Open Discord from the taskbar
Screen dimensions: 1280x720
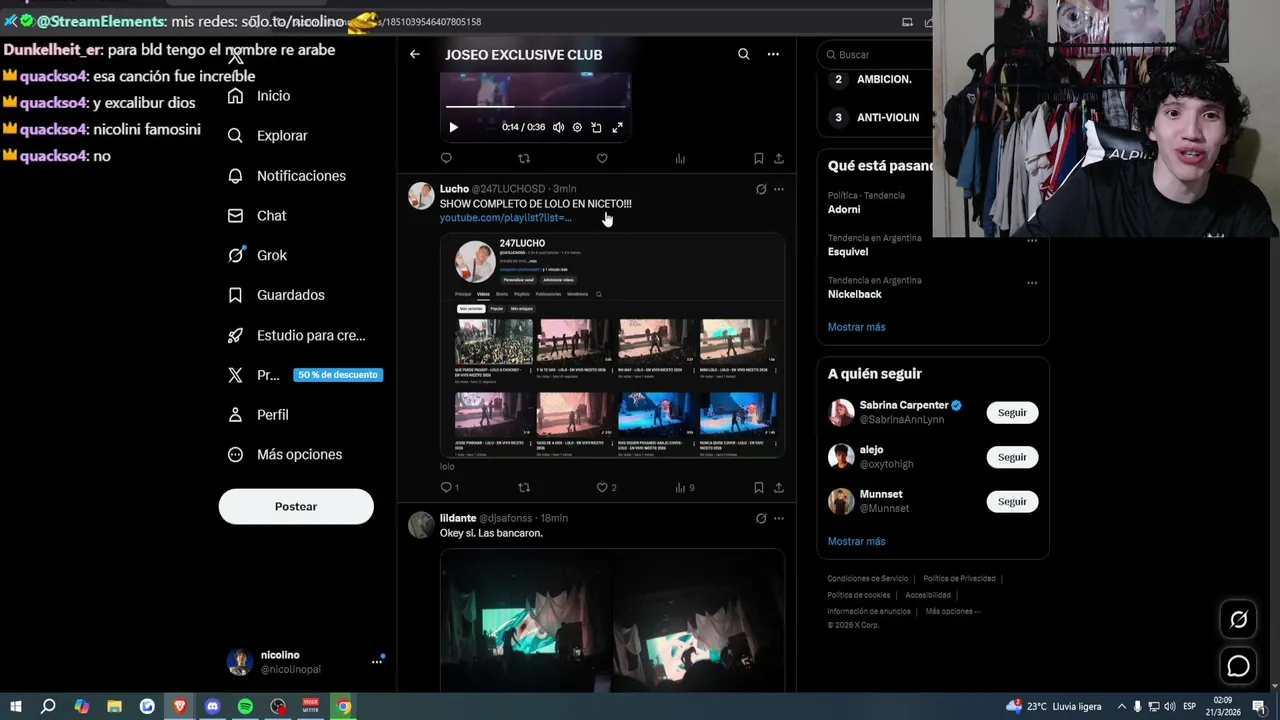pos(212,706)
